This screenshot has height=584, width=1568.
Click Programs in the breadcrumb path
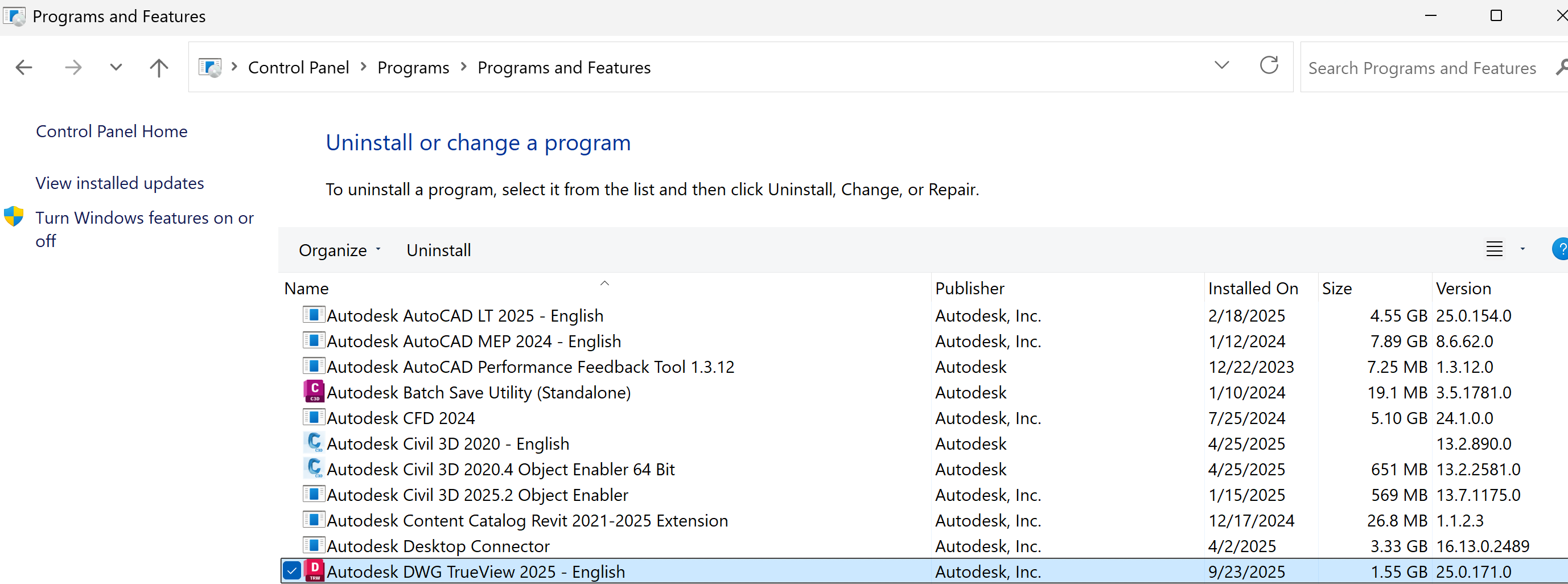[413, 68]
